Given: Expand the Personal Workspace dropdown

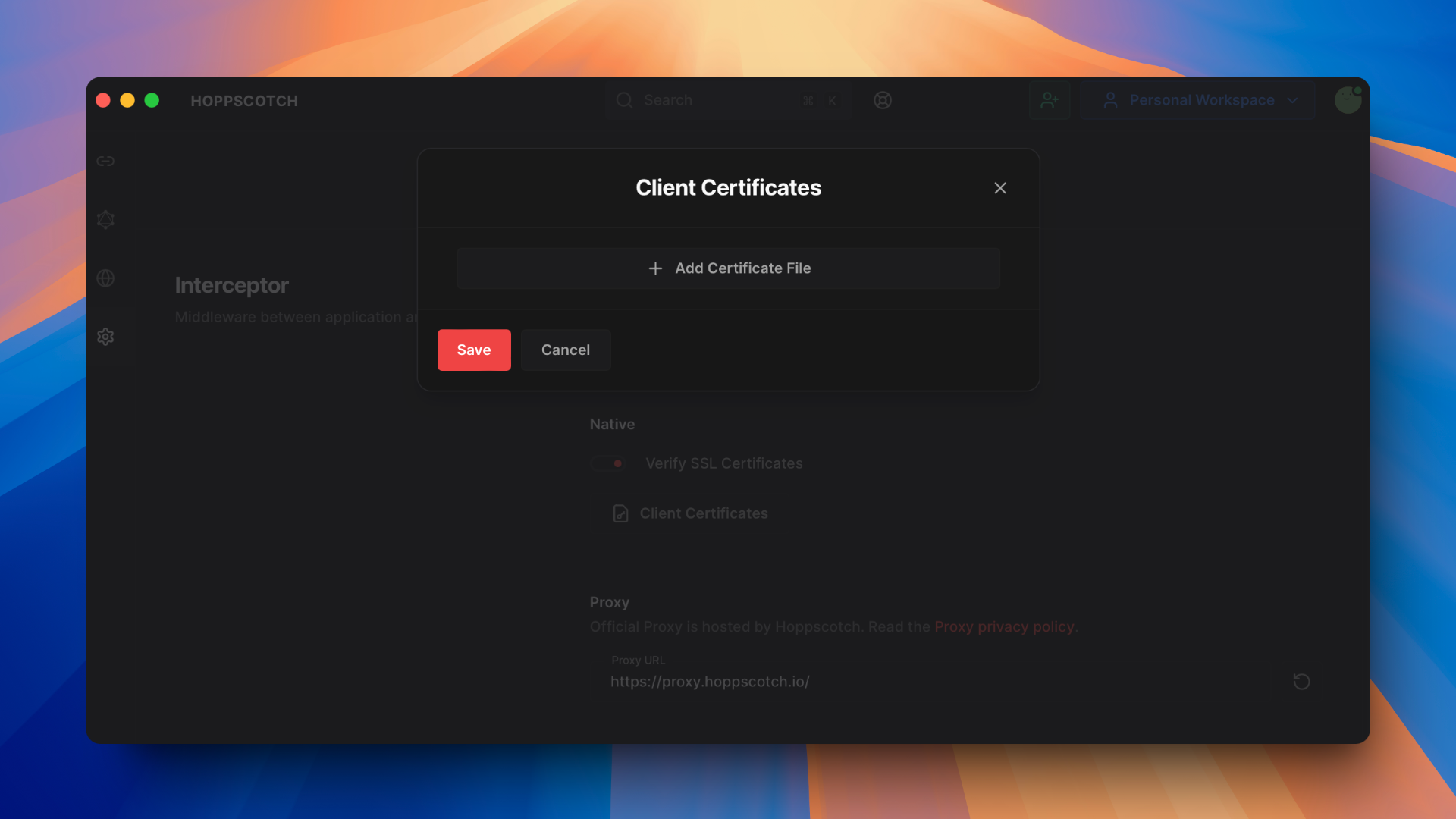Looking at the screenshot, I should pyautogui.click(x=1198, y=99).
